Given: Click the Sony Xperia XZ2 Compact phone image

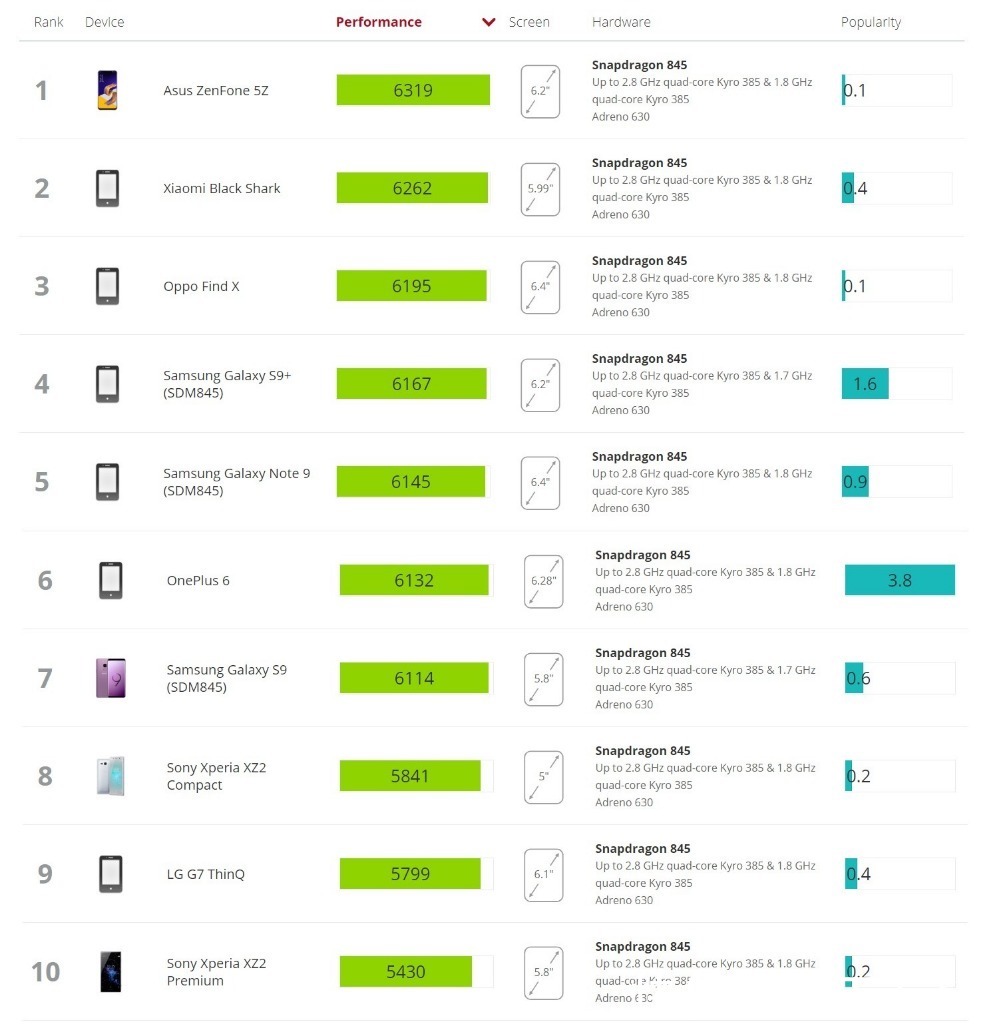Looking at the screenshot, I should click(x=110, y=776).
